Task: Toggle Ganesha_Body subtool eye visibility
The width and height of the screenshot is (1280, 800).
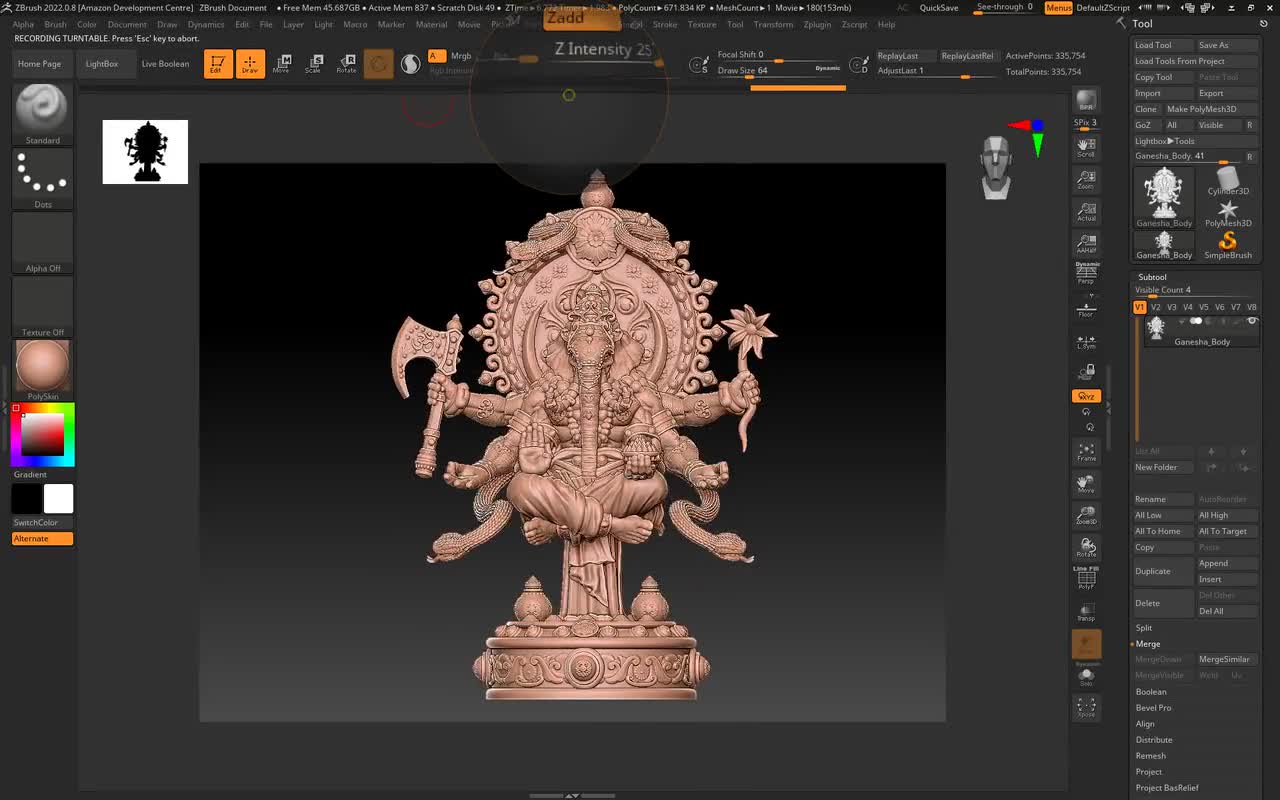Action: (1252, 321)
